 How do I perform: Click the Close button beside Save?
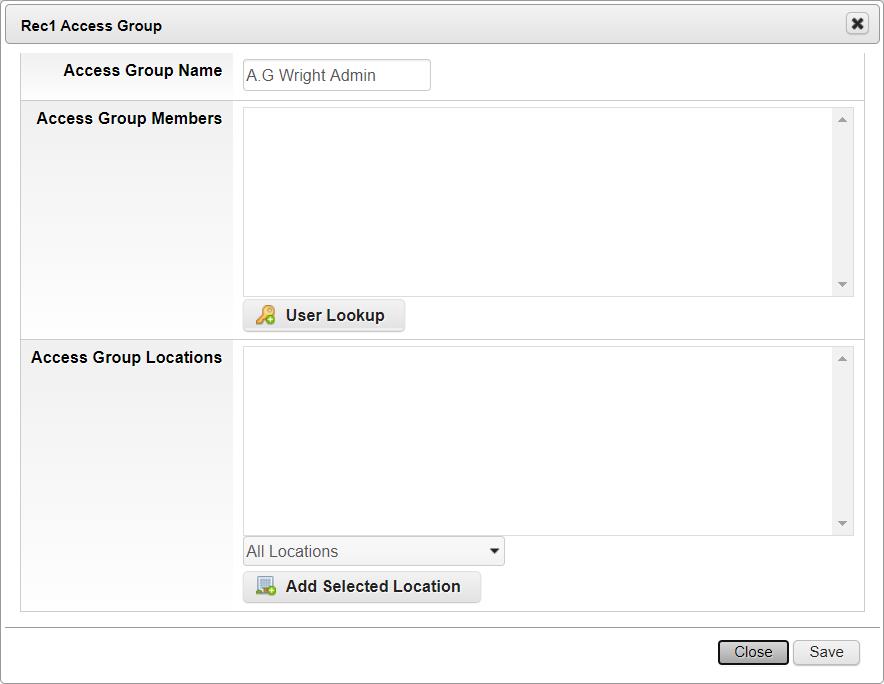pos(753,652)
